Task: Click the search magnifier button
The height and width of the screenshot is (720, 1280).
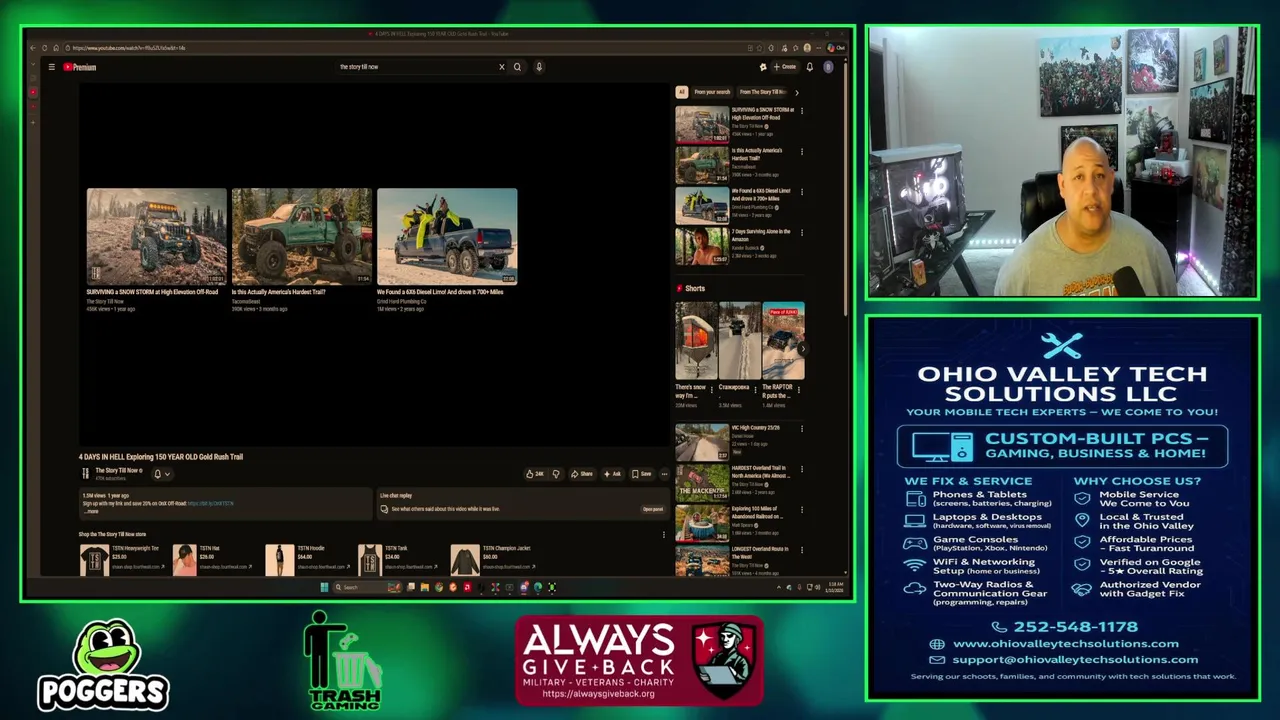Action: point(517,67)
